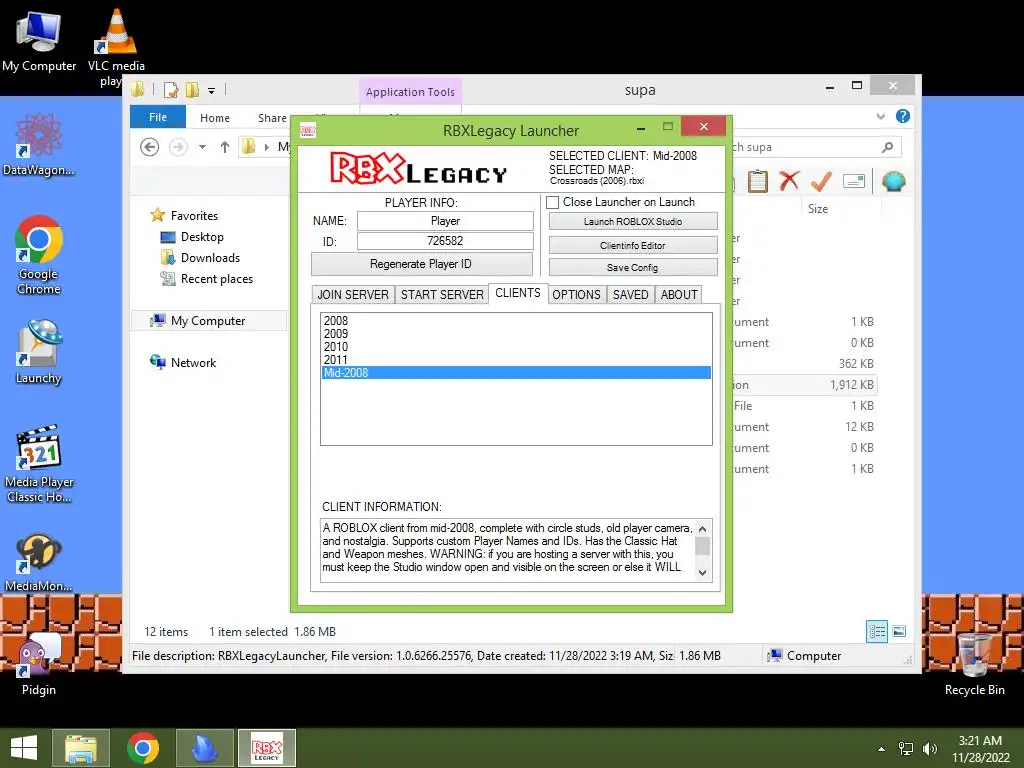Select the 2009 client
This screenshot has height=768, width=1024.
point(516,334)
